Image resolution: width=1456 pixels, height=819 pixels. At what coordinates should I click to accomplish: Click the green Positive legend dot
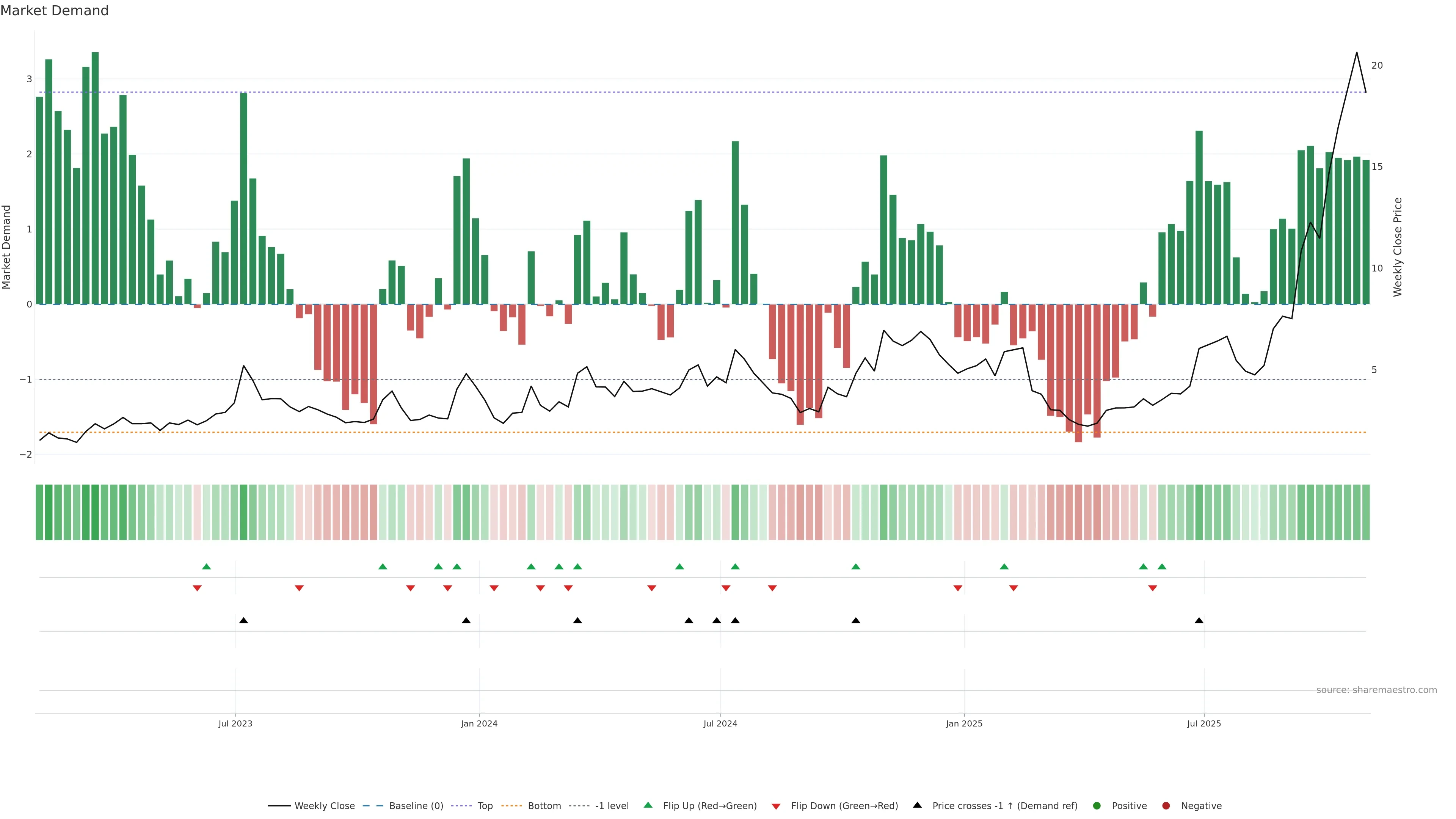click(1097, 805)
